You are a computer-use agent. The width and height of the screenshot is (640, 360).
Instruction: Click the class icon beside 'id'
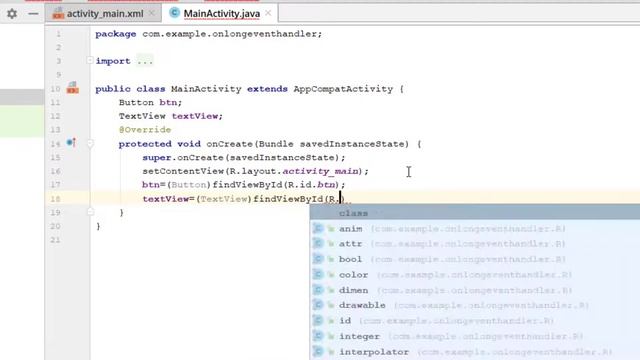318,321
